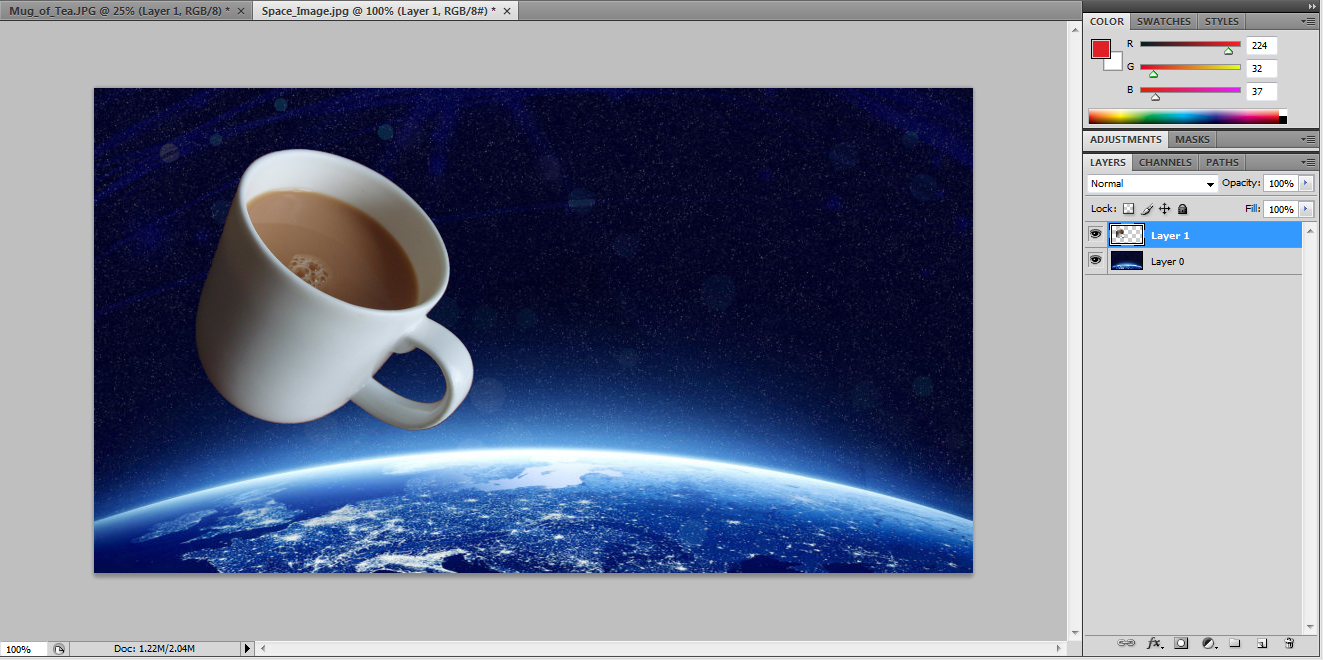1323x660 pixels.
Task: Open the Adjustments panel options menu
Action: click(x=1309, y=140)
